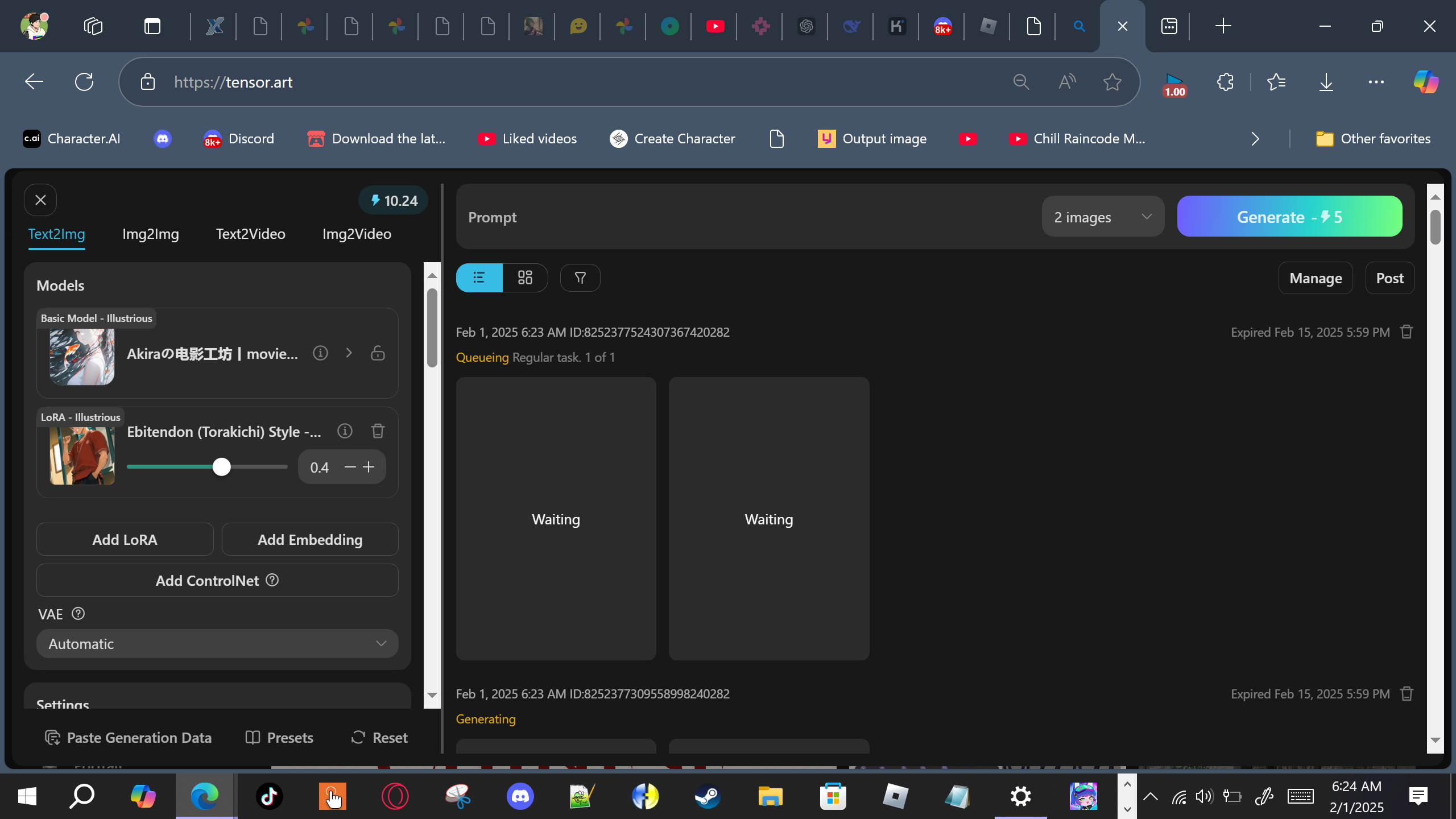1456x819 pixels.
Task: Open info for Ebitendon LoRA
Action: pyautogui.click(x=345, y=431)
